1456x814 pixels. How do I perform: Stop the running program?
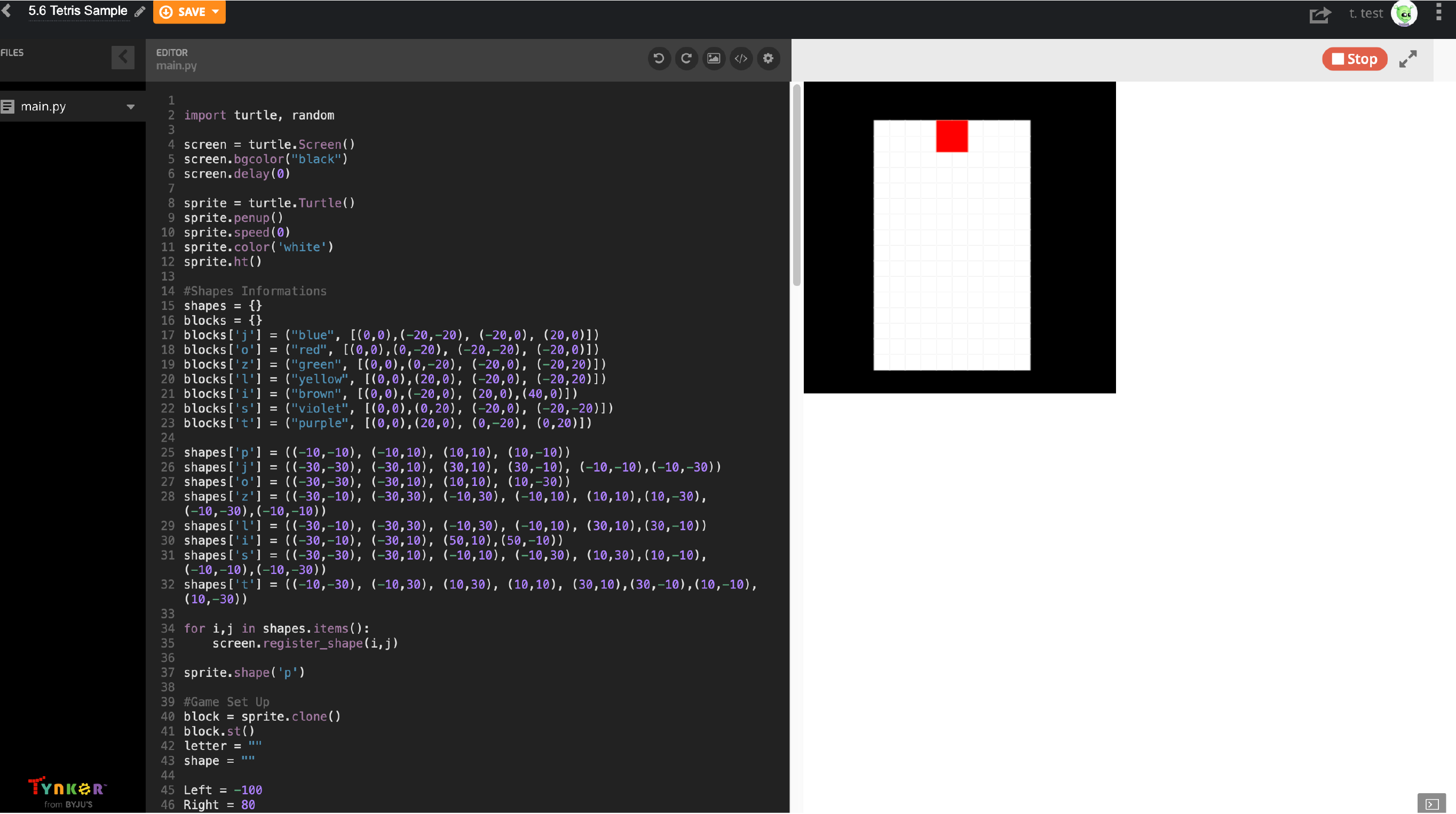tap(1354, 59)
